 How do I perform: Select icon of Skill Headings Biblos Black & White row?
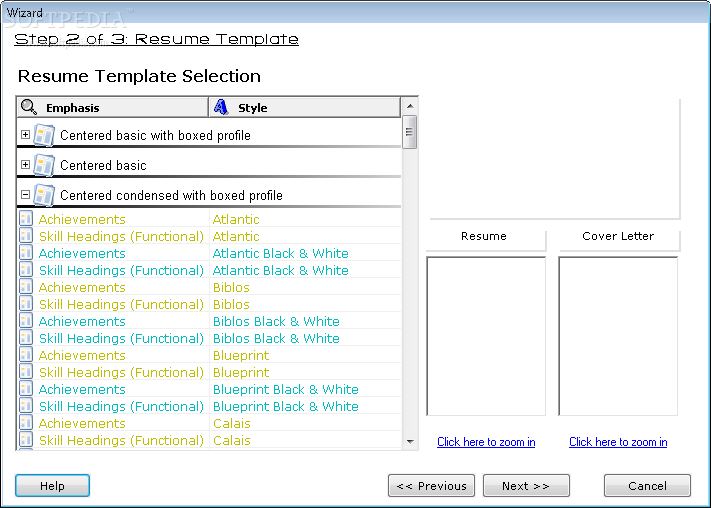tap(26, 338)
